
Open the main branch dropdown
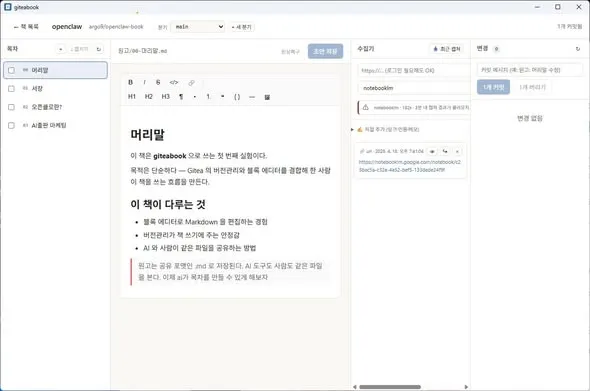pos(198,27)
